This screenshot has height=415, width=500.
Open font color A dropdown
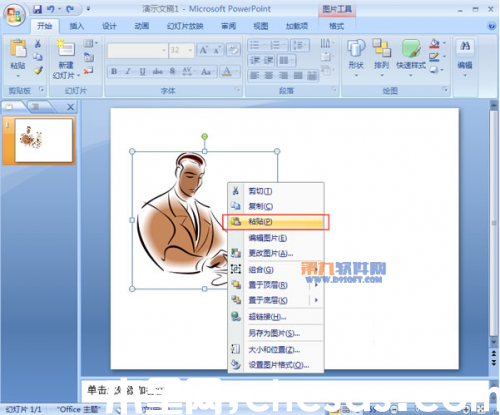(x=236, y=71)
